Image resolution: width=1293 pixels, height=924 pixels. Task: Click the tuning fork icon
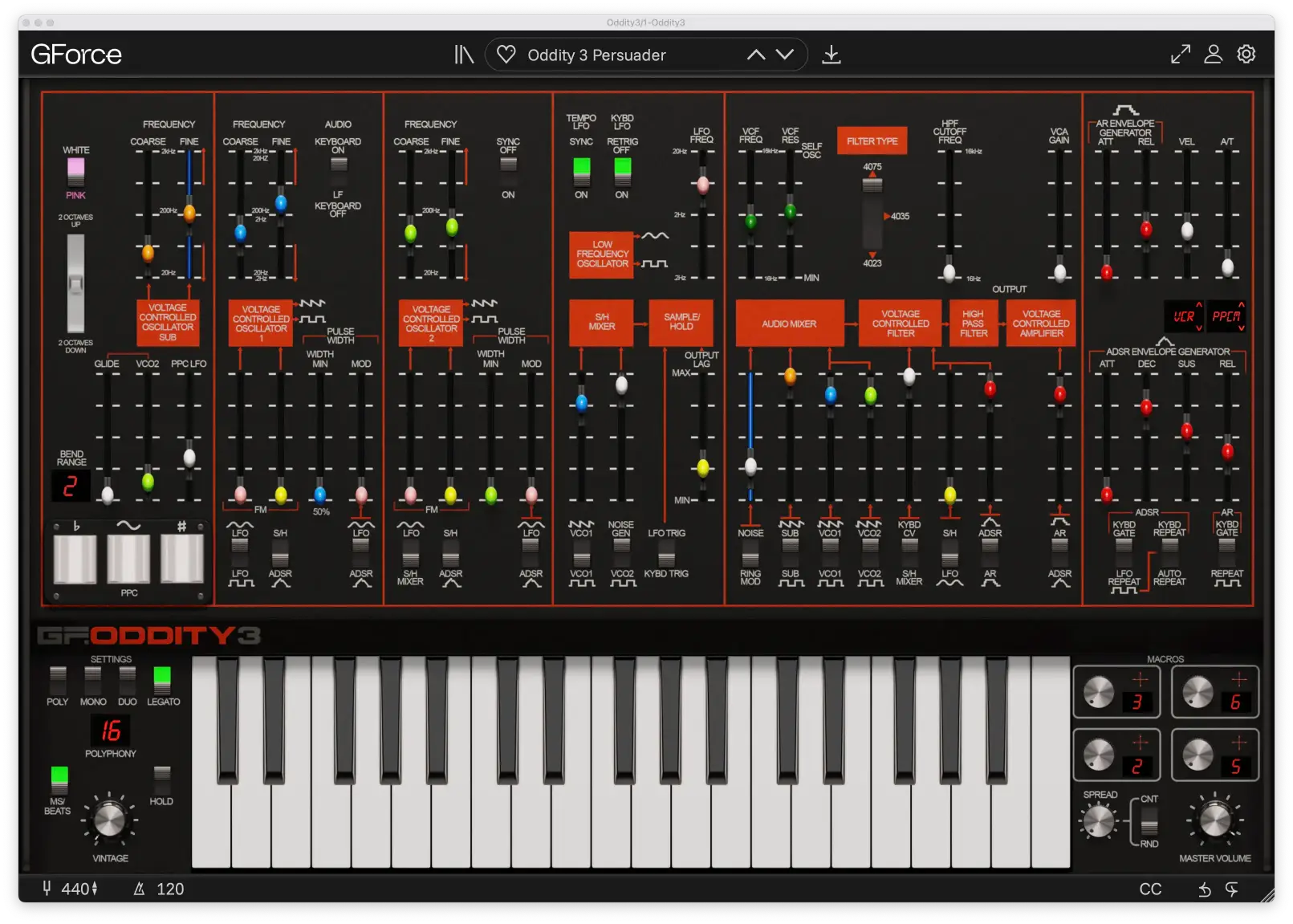pos(47,888)
